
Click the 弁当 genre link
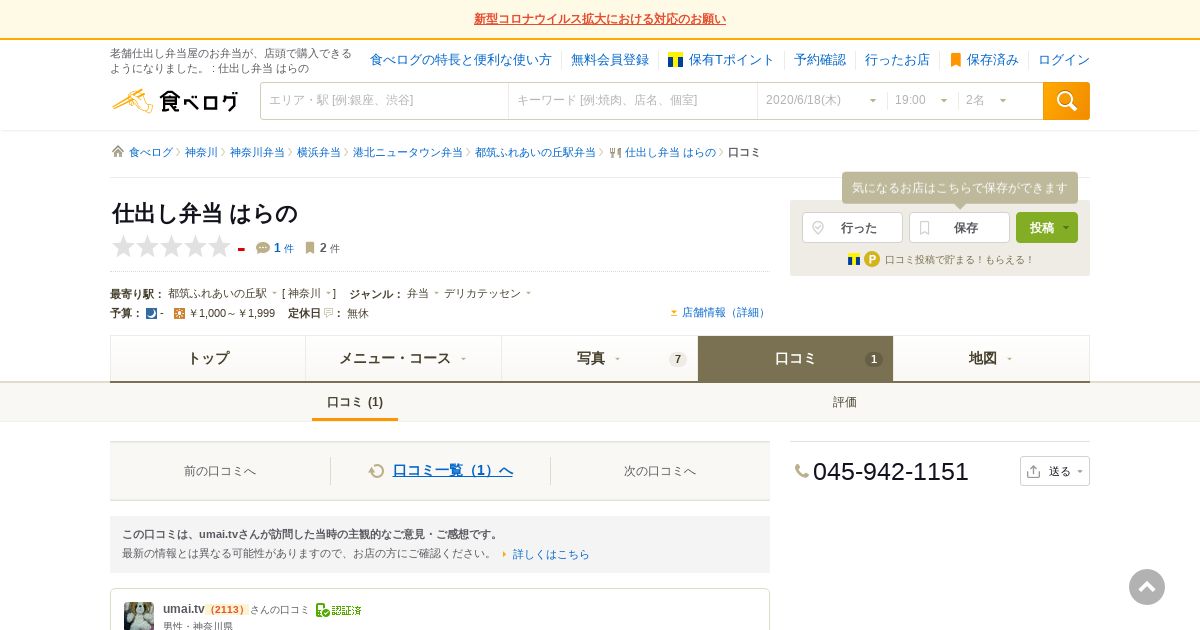pos(418,294)
